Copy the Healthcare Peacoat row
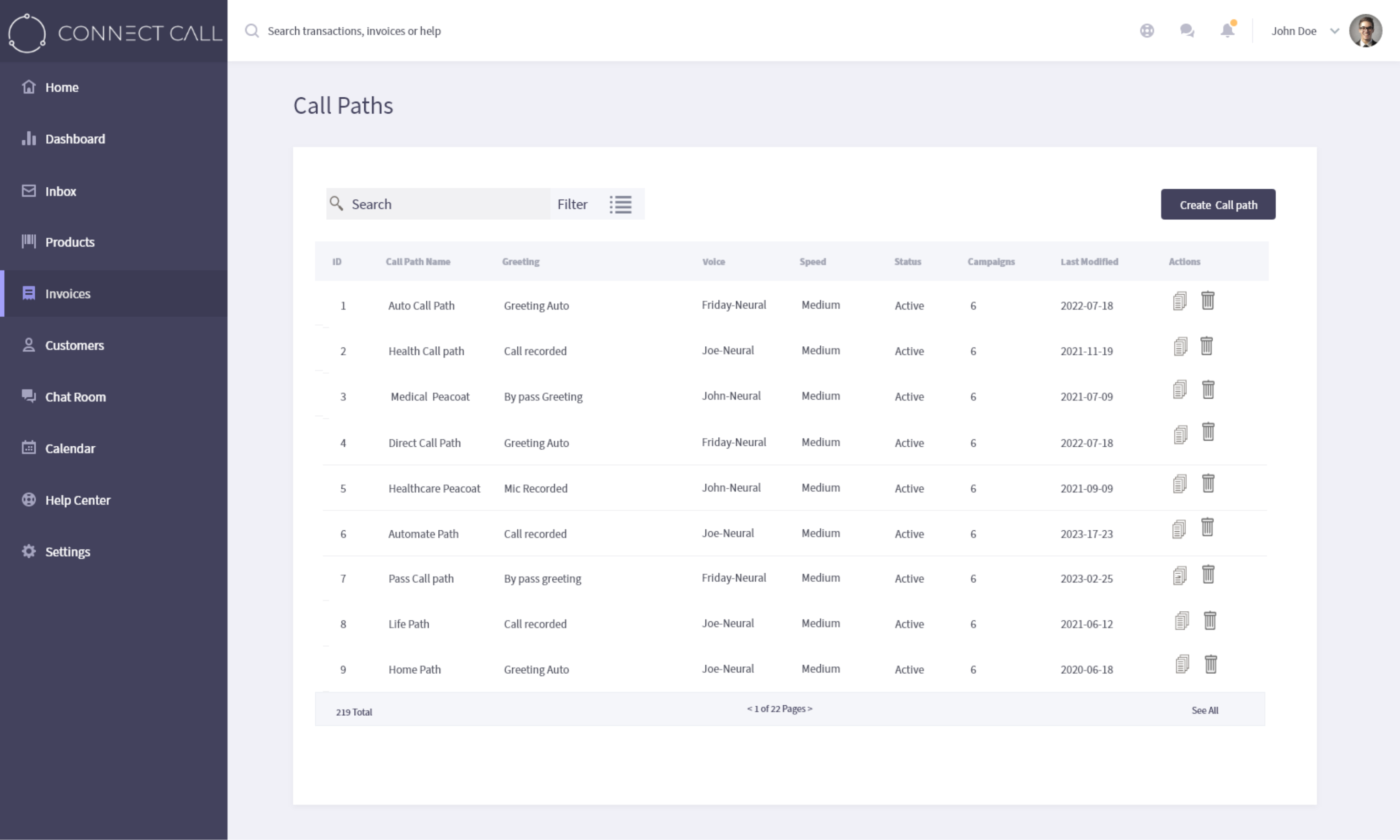Image resolution: width=1400 pixels, height=840 pixels. coord(1180,484)
